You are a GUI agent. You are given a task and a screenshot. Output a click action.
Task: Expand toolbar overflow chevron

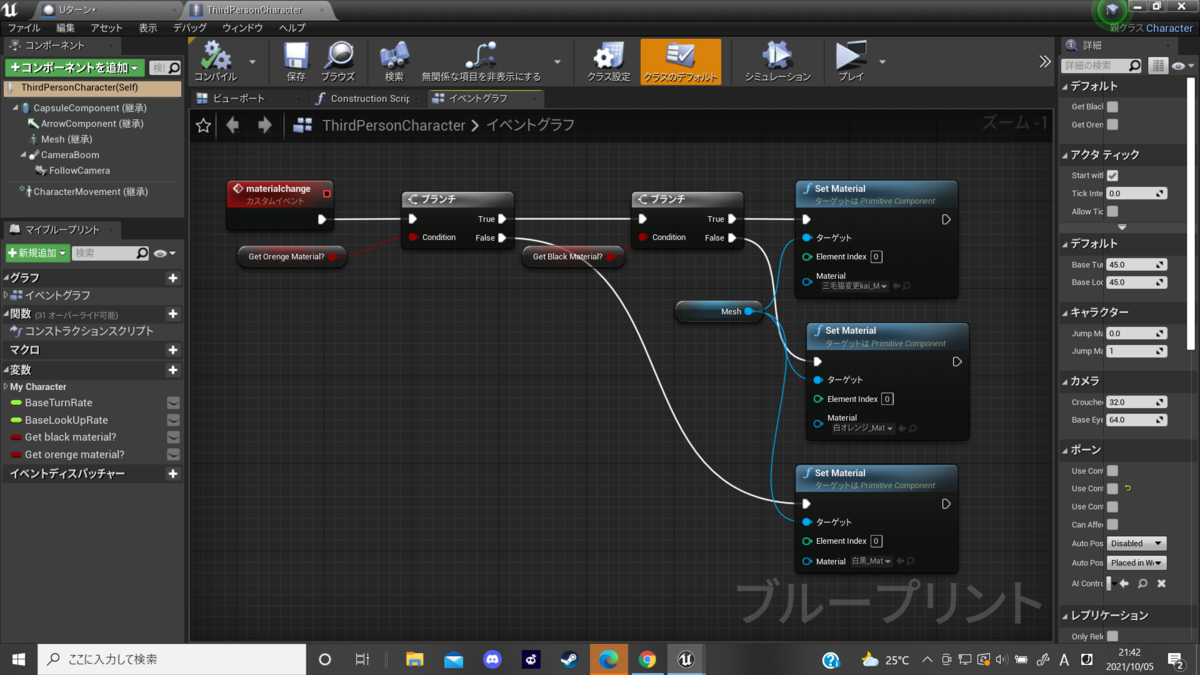click(x=1045, y=61)
